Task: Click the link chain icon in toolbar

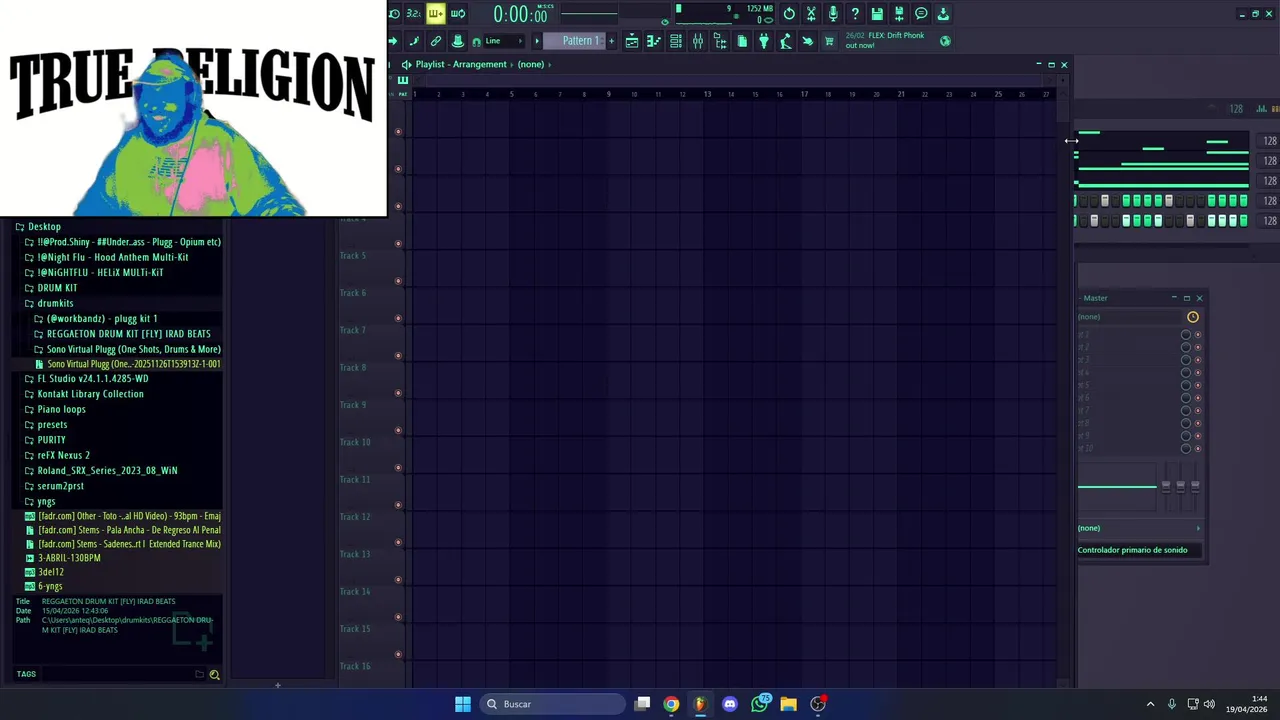Action: click(436, 41)
